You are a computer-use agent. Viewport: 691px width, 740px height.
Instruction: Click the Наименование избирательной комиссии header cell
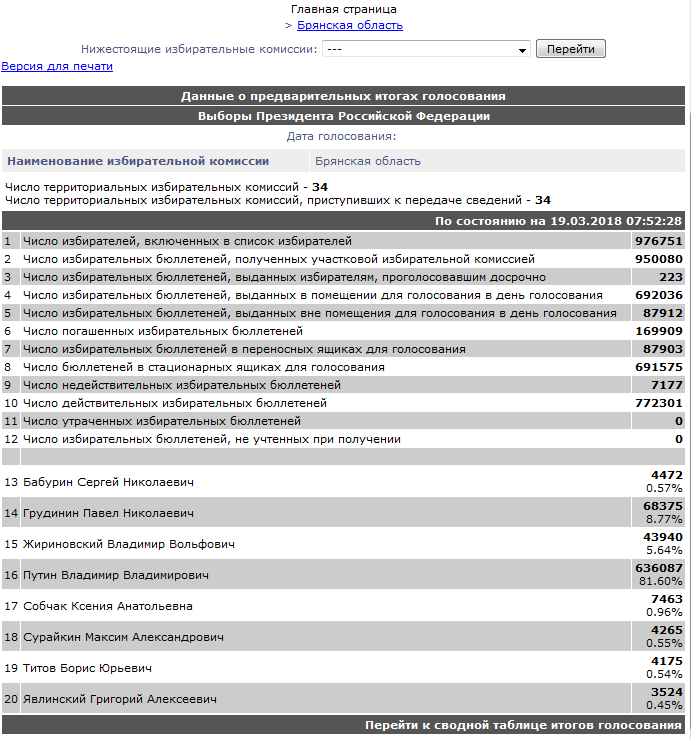155,161
